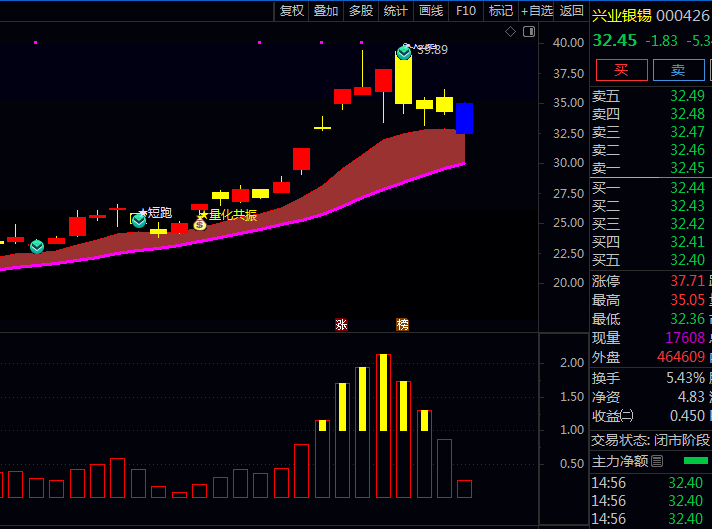Click the 主力净额 list icon
This screenshot has width=712, height=529.
pyautogui.click(x=657, y=461)
